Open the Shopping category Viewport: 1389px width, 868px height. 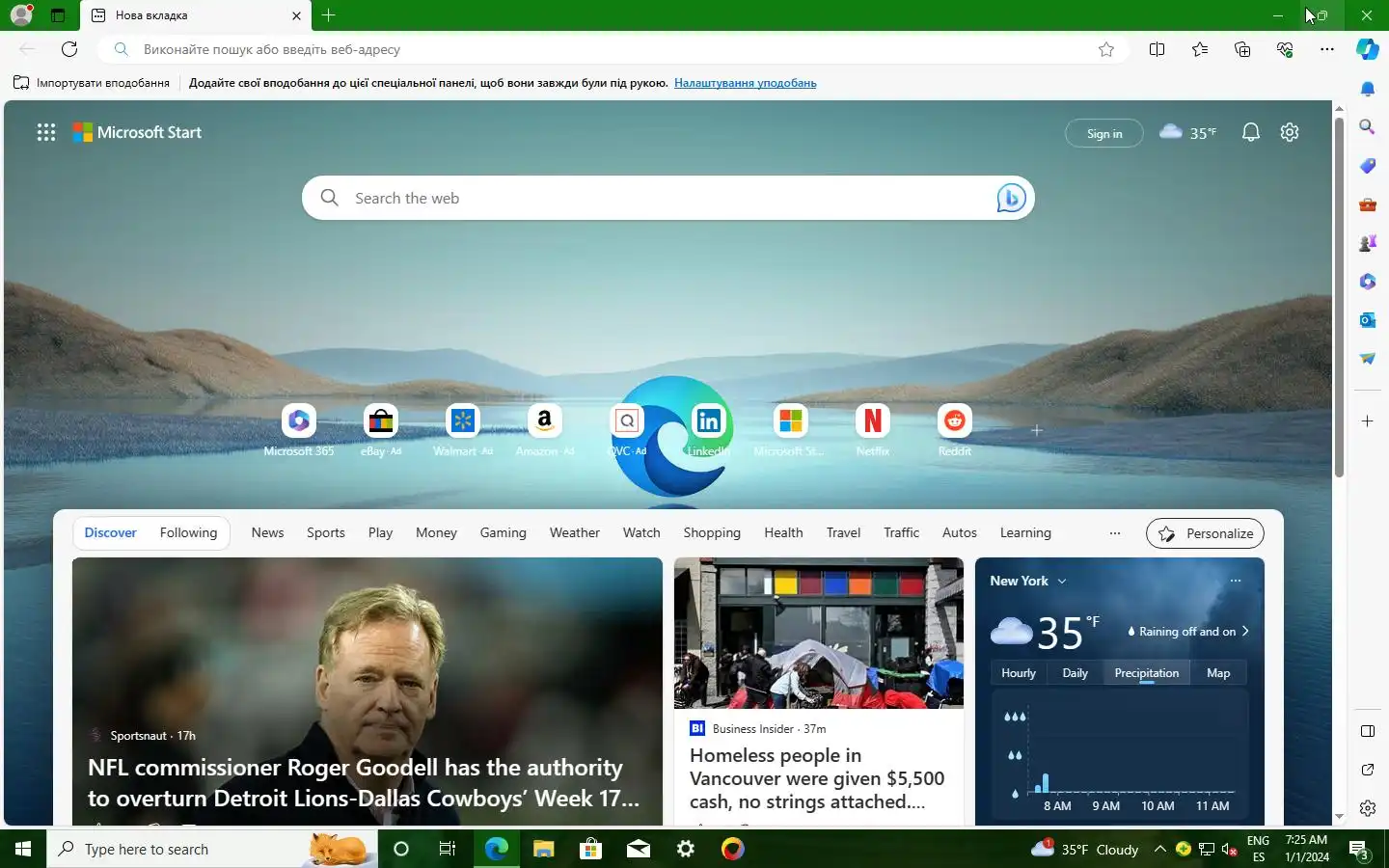point(712,532)
